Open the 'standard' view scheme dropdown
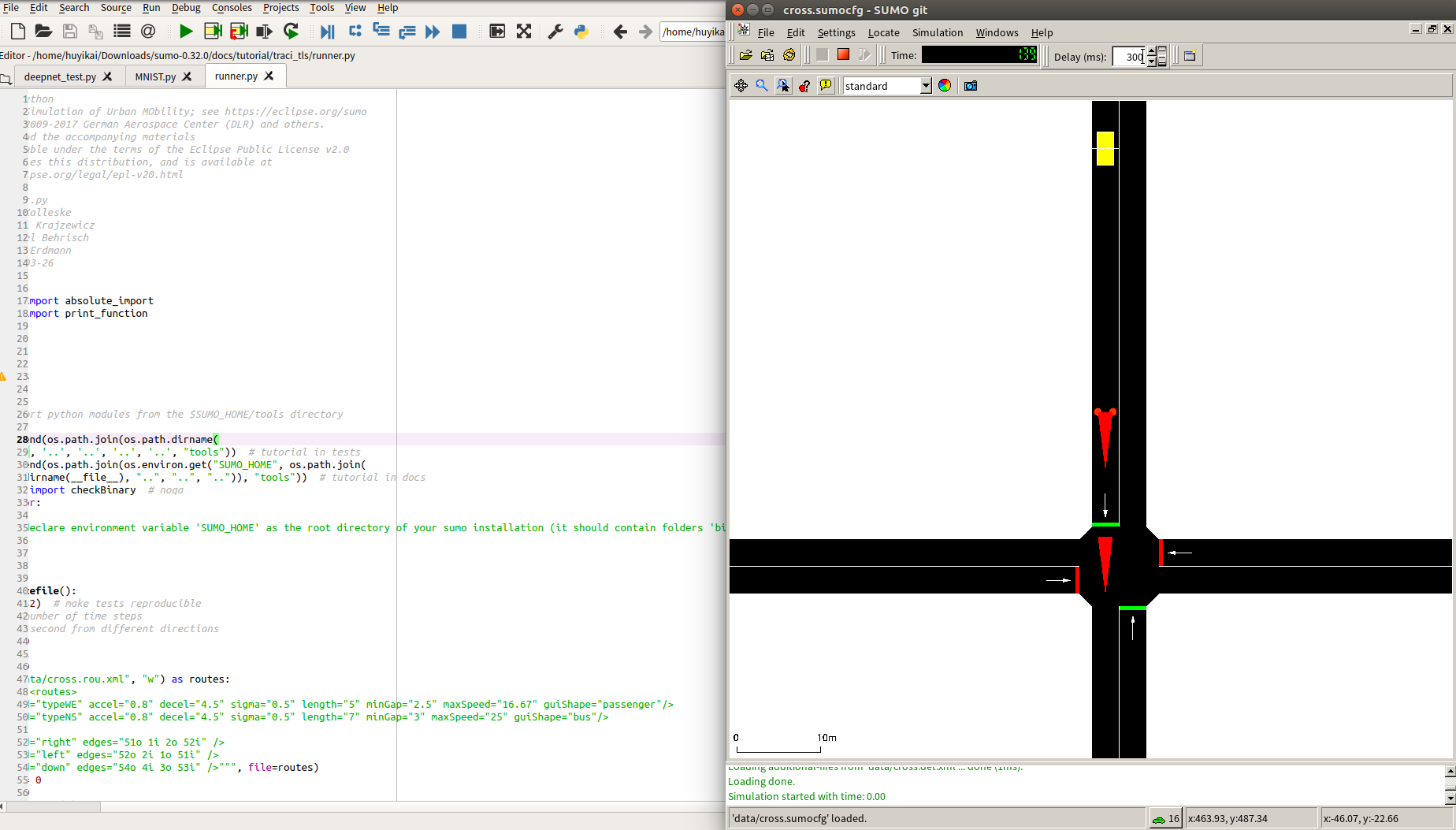This screenshot has height=830, width=1456. (926, 86)
